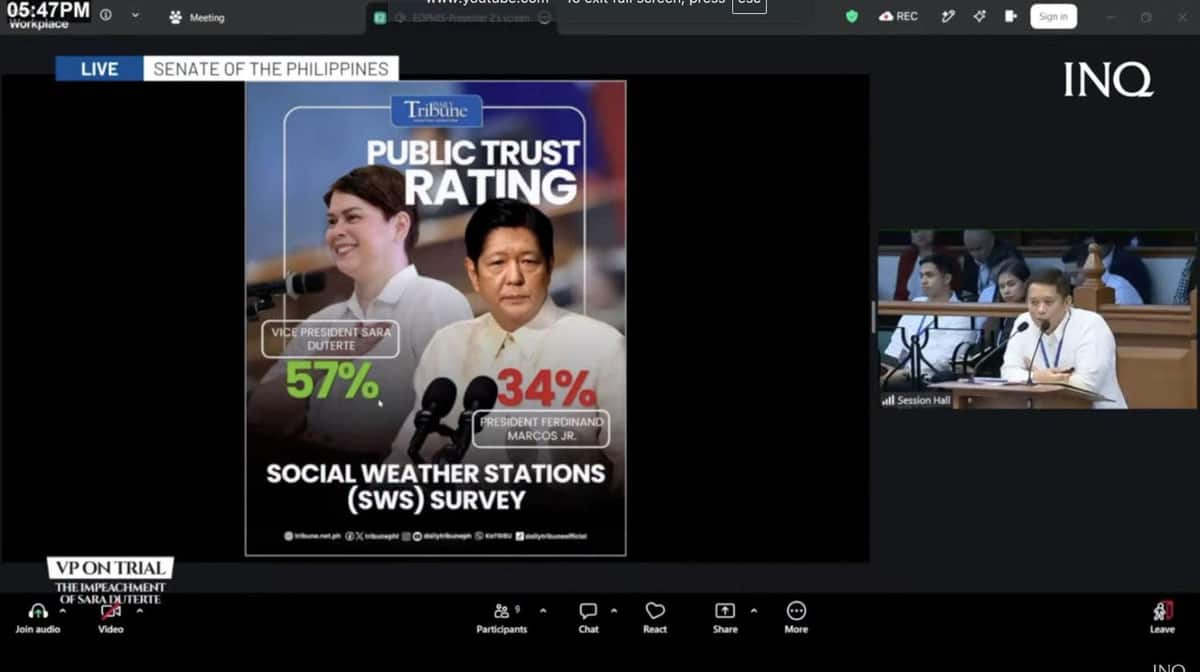Open the dropdown chevron next to Workplace
1200x672 pixels.
click(135, 15)
